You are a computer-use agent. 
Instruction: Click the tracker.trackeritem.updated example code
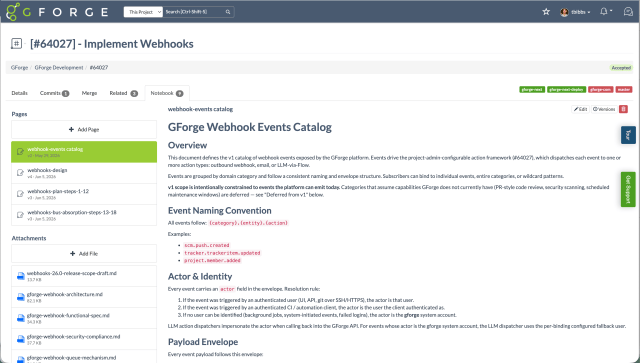click(222, 253)
